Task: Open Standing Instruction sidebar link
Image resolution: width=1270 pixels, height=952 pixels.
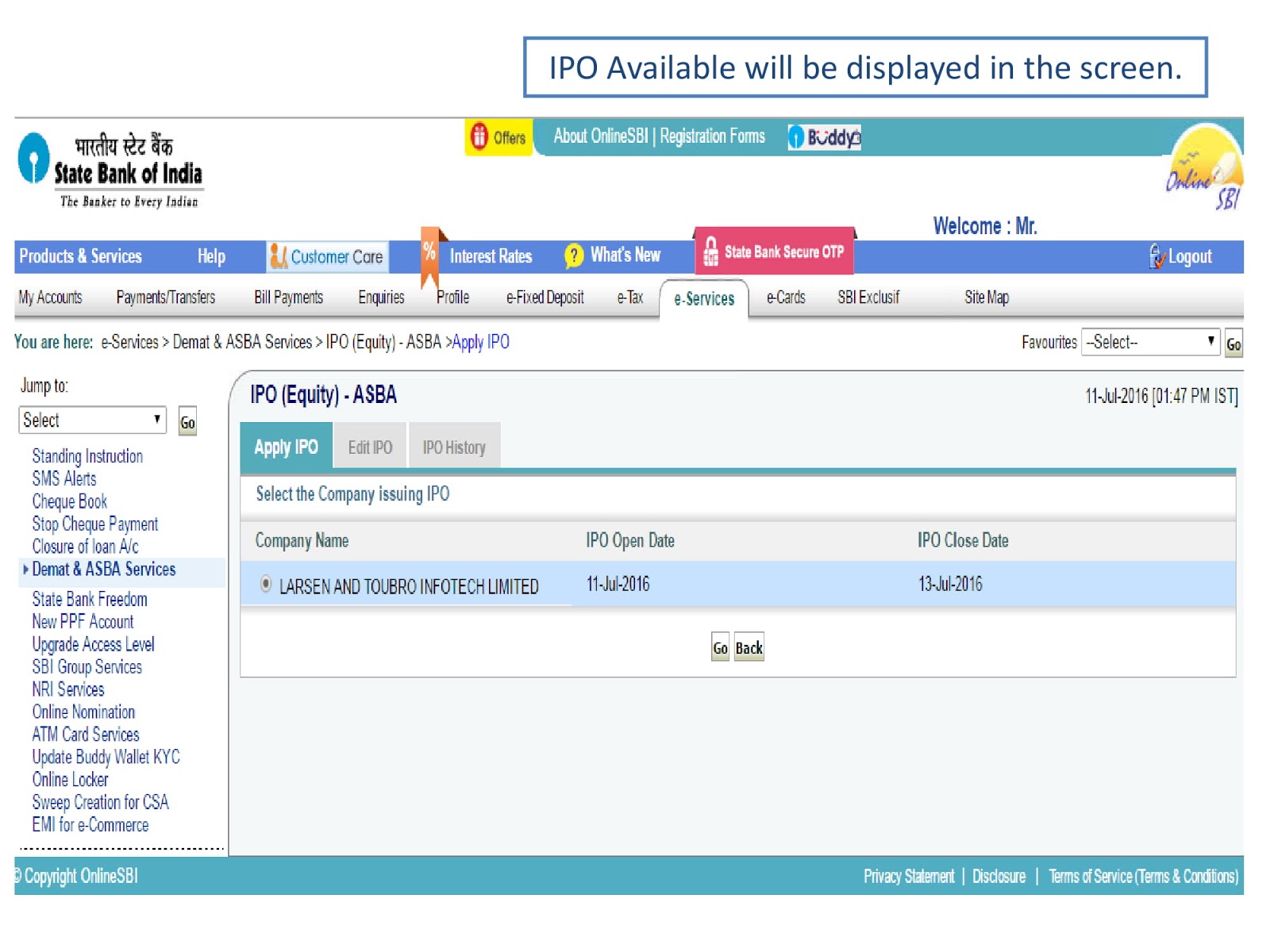Action: pos(87,456)
